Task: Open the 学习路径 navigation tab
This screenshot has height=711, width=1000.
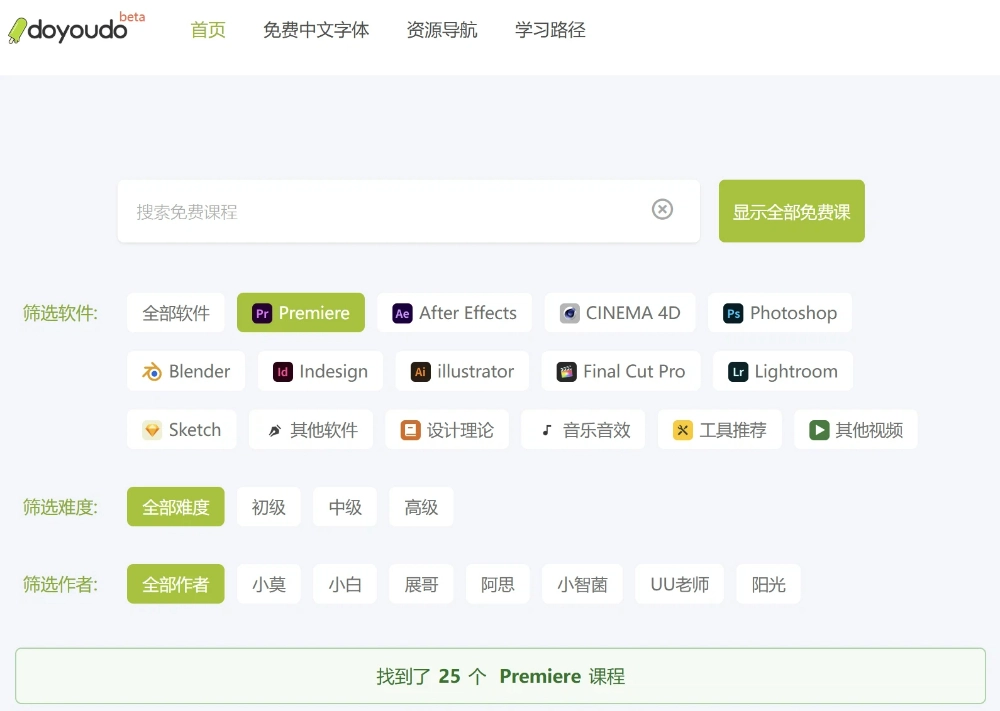Action: click(x=550, y=30)
